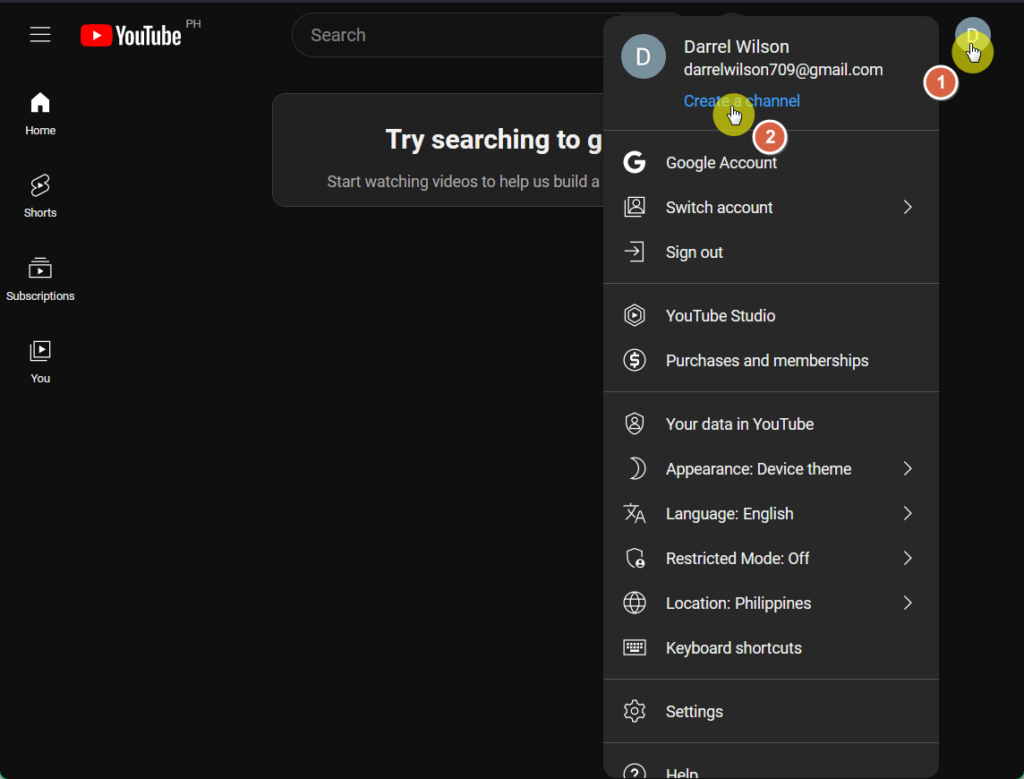
Task: Open Your data in YouTube
Action: coord(771,424)
